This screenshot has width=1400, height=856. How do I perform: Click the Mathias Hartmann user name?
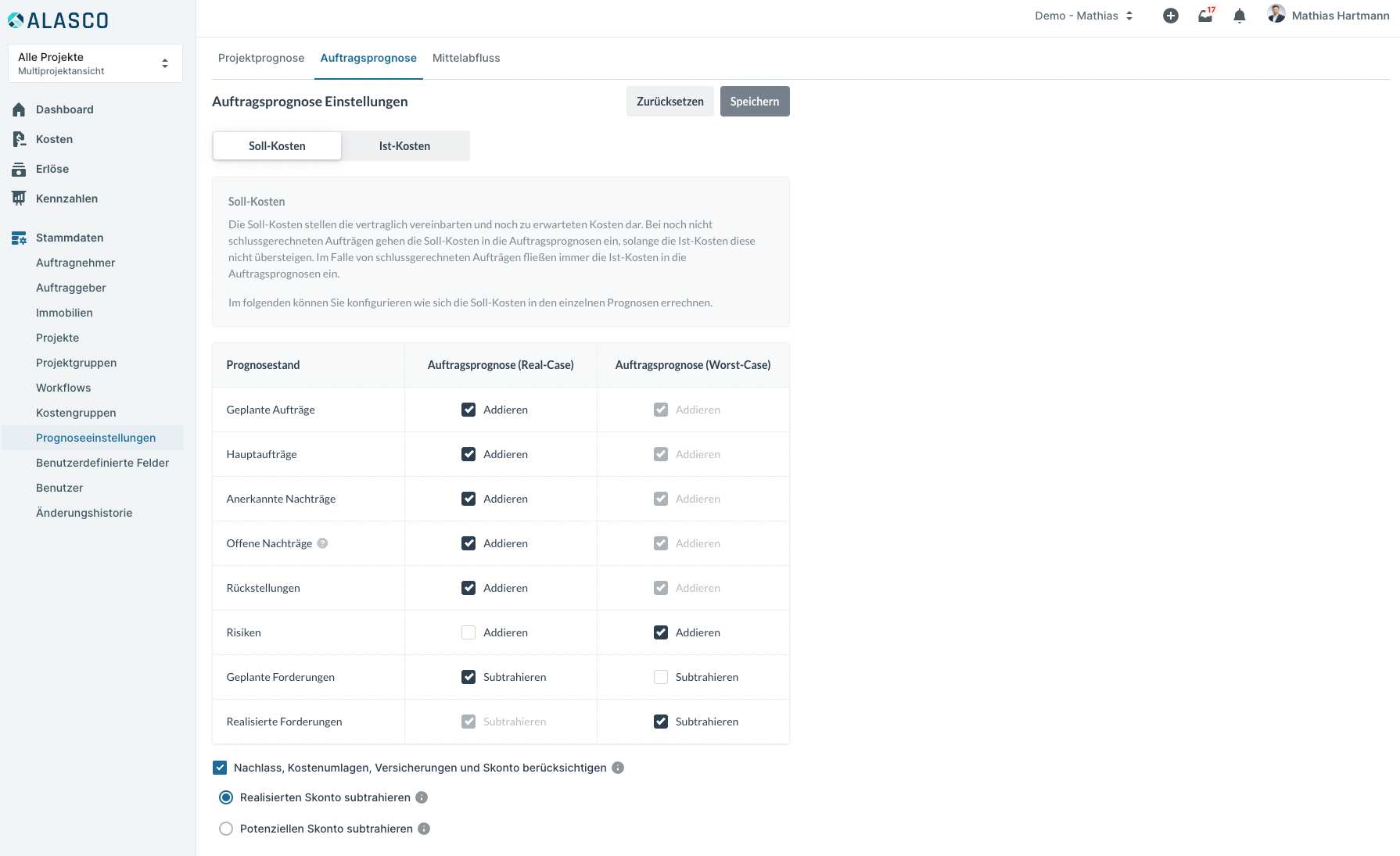coord(1341,16)
